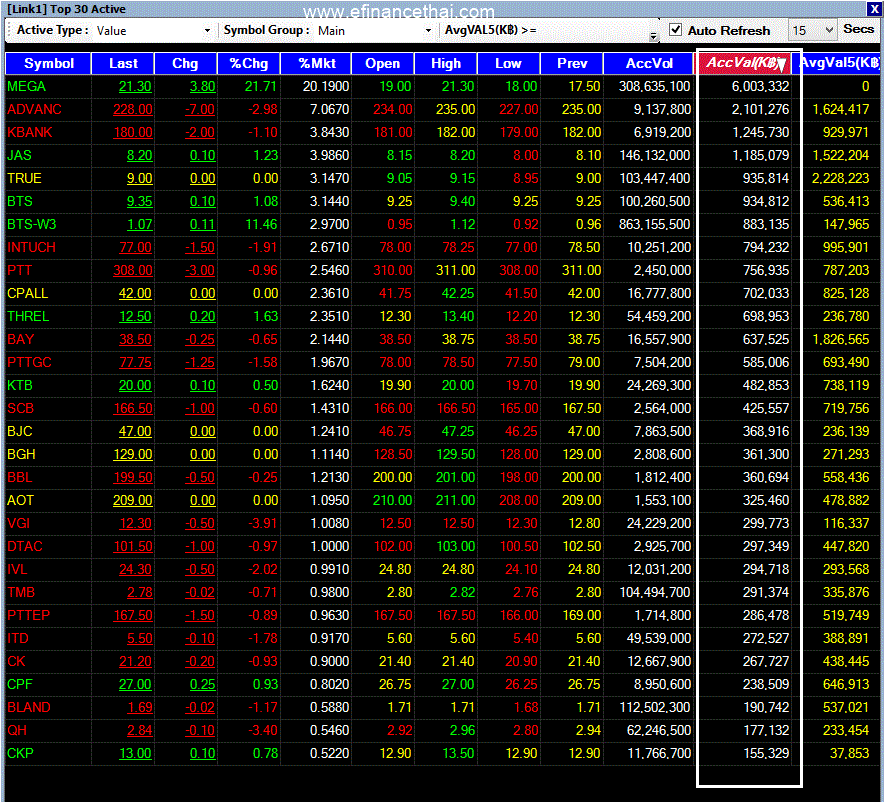This screenshot has height=802, width=885.
Task: Select the TRUE symbol
Action: point(24,178)
